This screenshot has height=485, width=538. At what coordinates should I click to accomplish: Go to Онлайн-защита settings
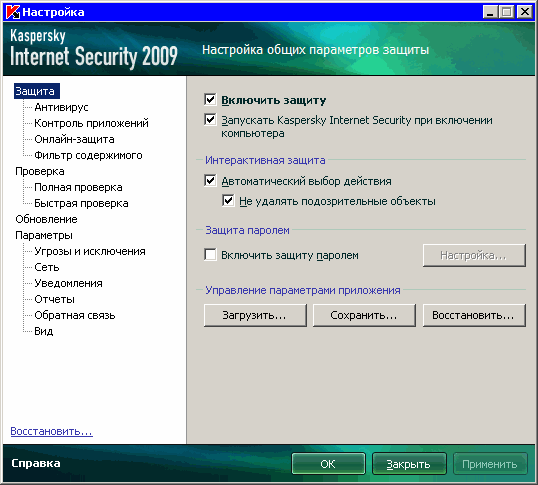pos(74,139)
